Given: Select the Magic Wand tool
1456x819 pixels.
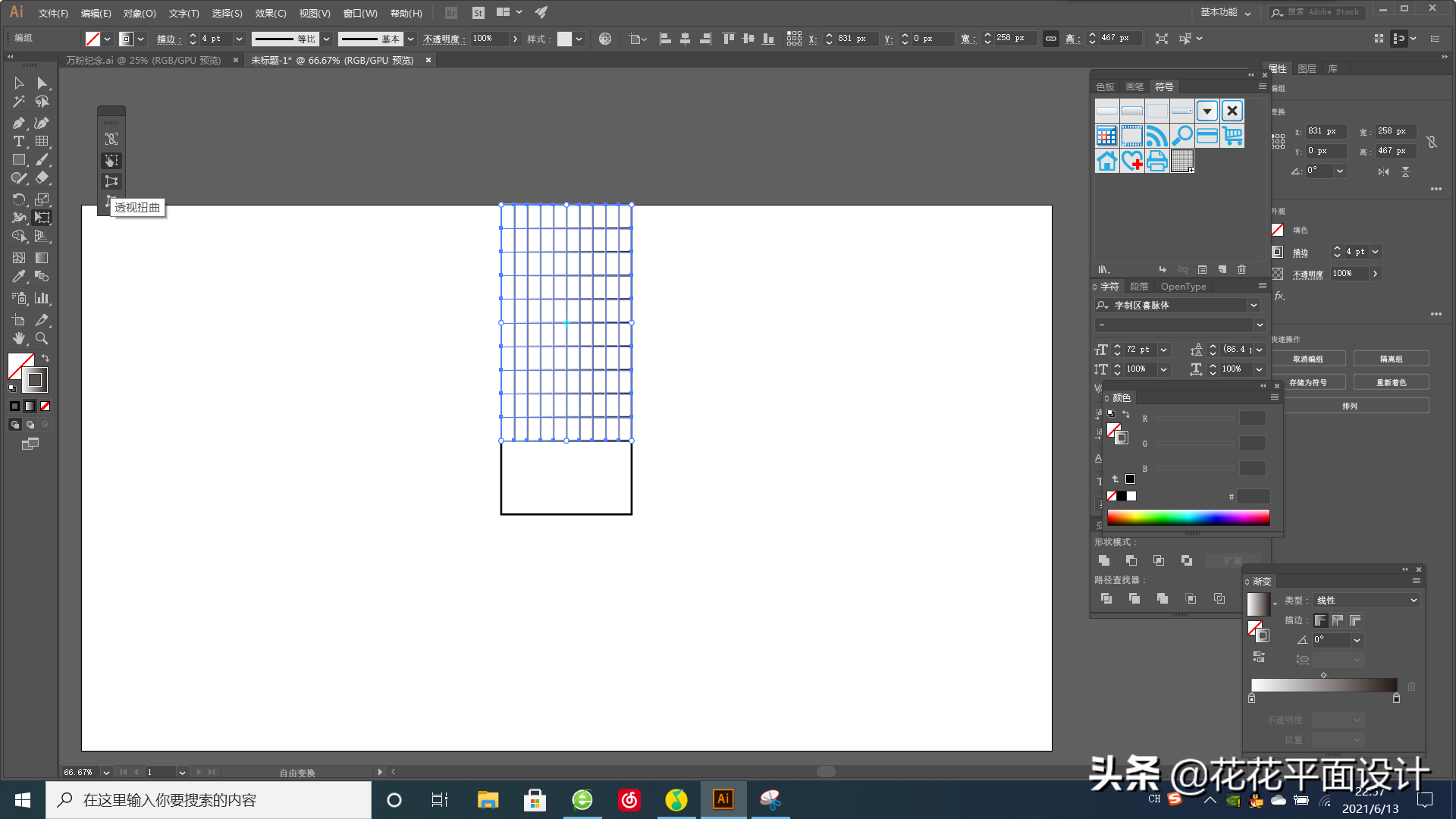Looking at the screenshot, I should click(19, 102).
